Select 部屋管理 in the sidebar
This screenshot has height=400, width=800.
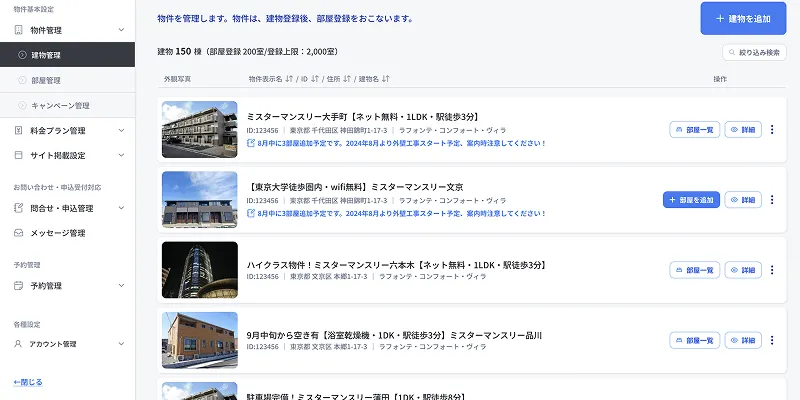[x=67, y=80]
